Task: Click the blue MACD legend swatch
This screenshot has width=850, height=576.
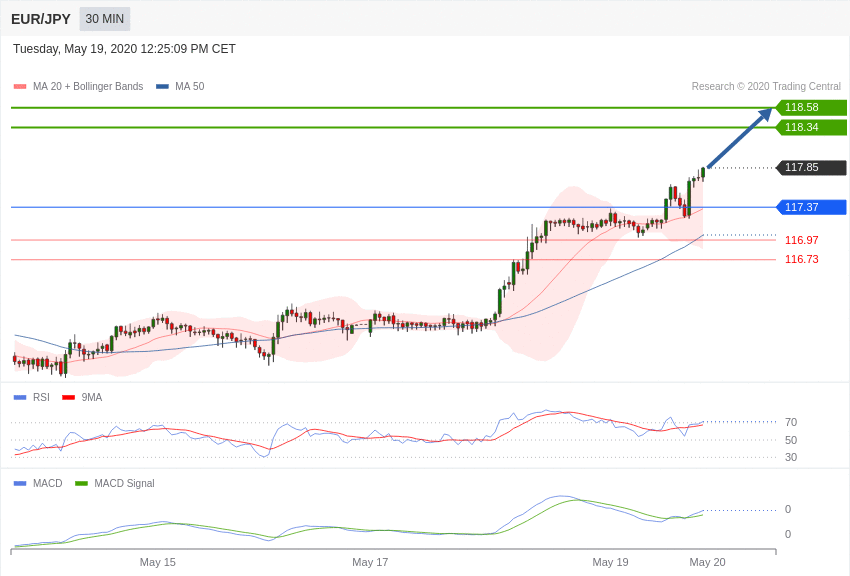Action: coord(20,483)
